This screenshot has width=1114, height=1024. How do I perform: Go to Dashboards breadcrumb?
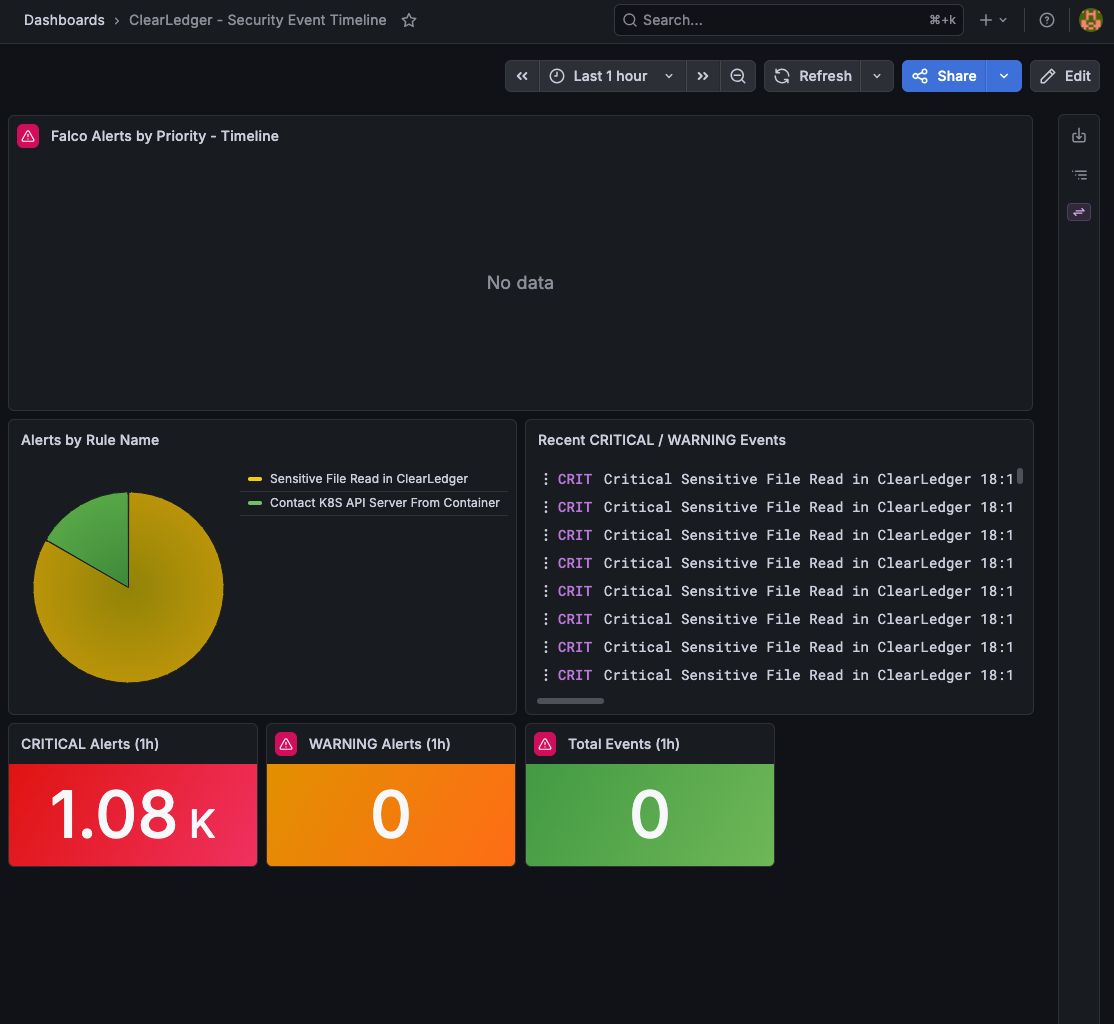click(x=64, y=20)
